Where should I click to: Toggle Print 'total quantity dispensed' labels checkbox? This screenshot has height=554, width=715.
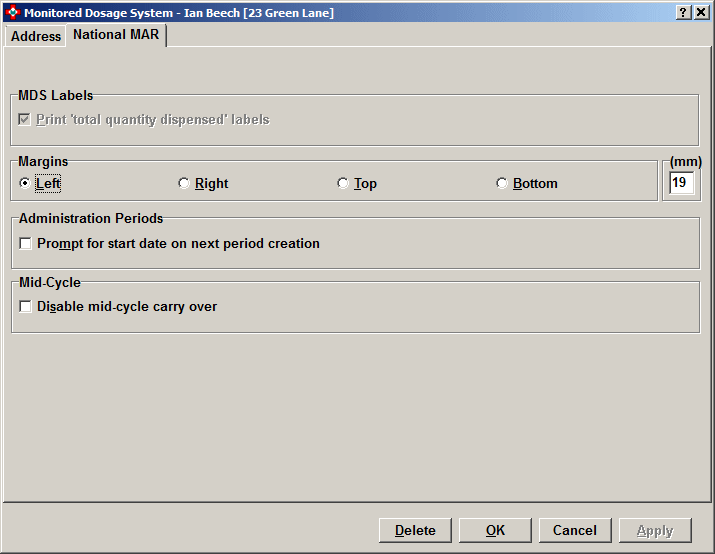tap(25, 120)
